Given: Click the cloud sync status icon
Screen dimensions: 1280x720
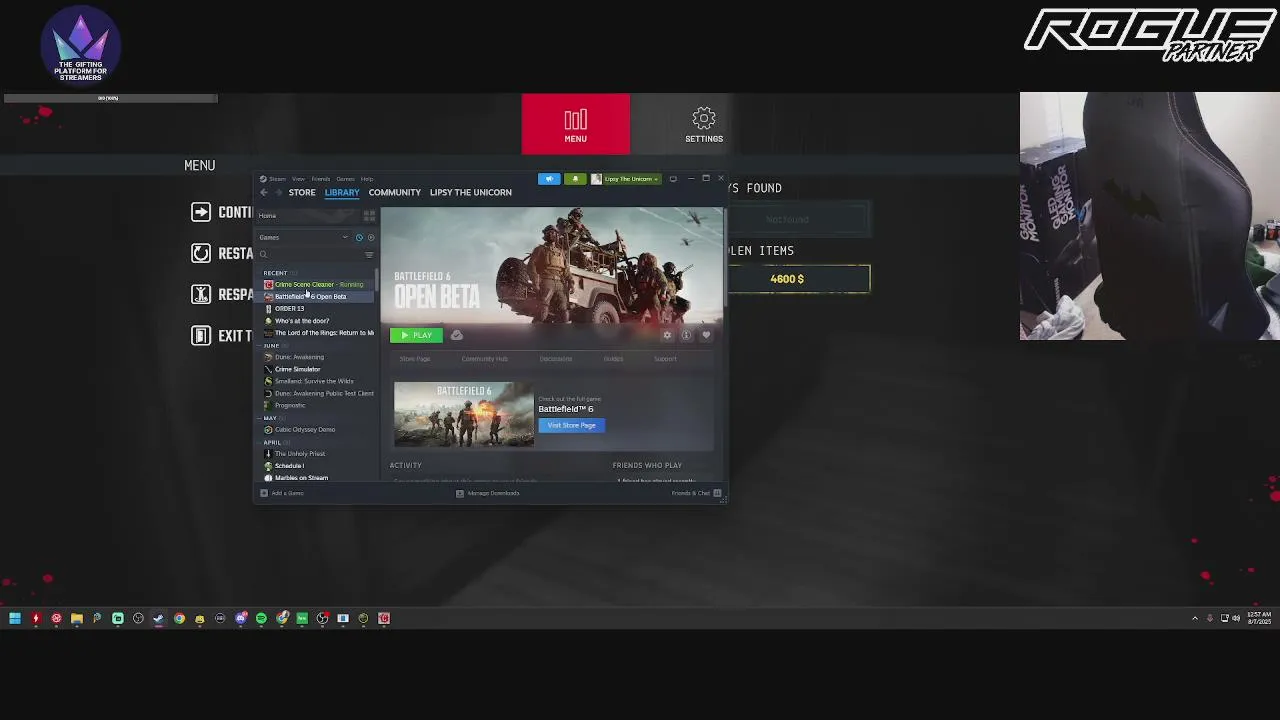Looking at the screenshot, I should pos(457,335).
